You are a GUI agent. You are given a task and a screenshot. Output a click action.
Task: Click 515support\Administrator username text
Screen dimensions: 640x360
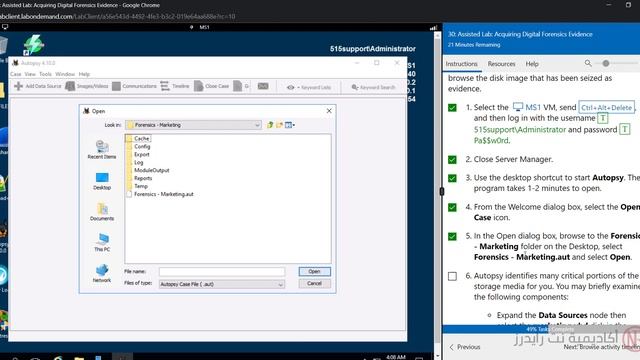point(520,130)
